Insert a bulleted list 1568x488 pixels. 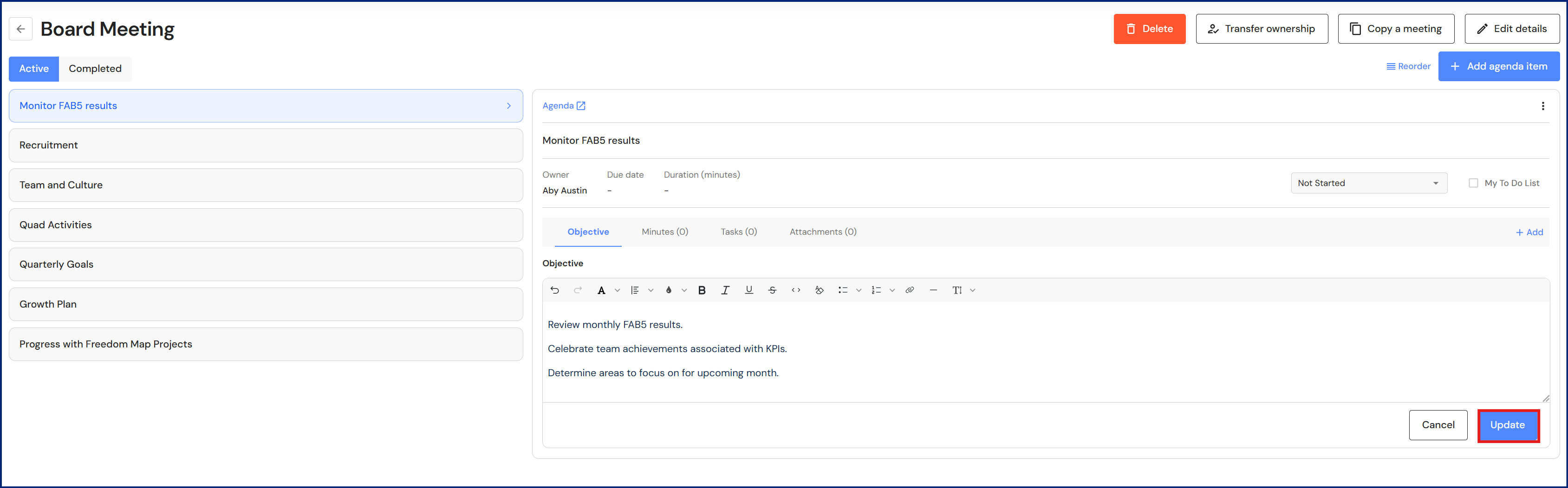pyautogui.click(x=843, y=290)
